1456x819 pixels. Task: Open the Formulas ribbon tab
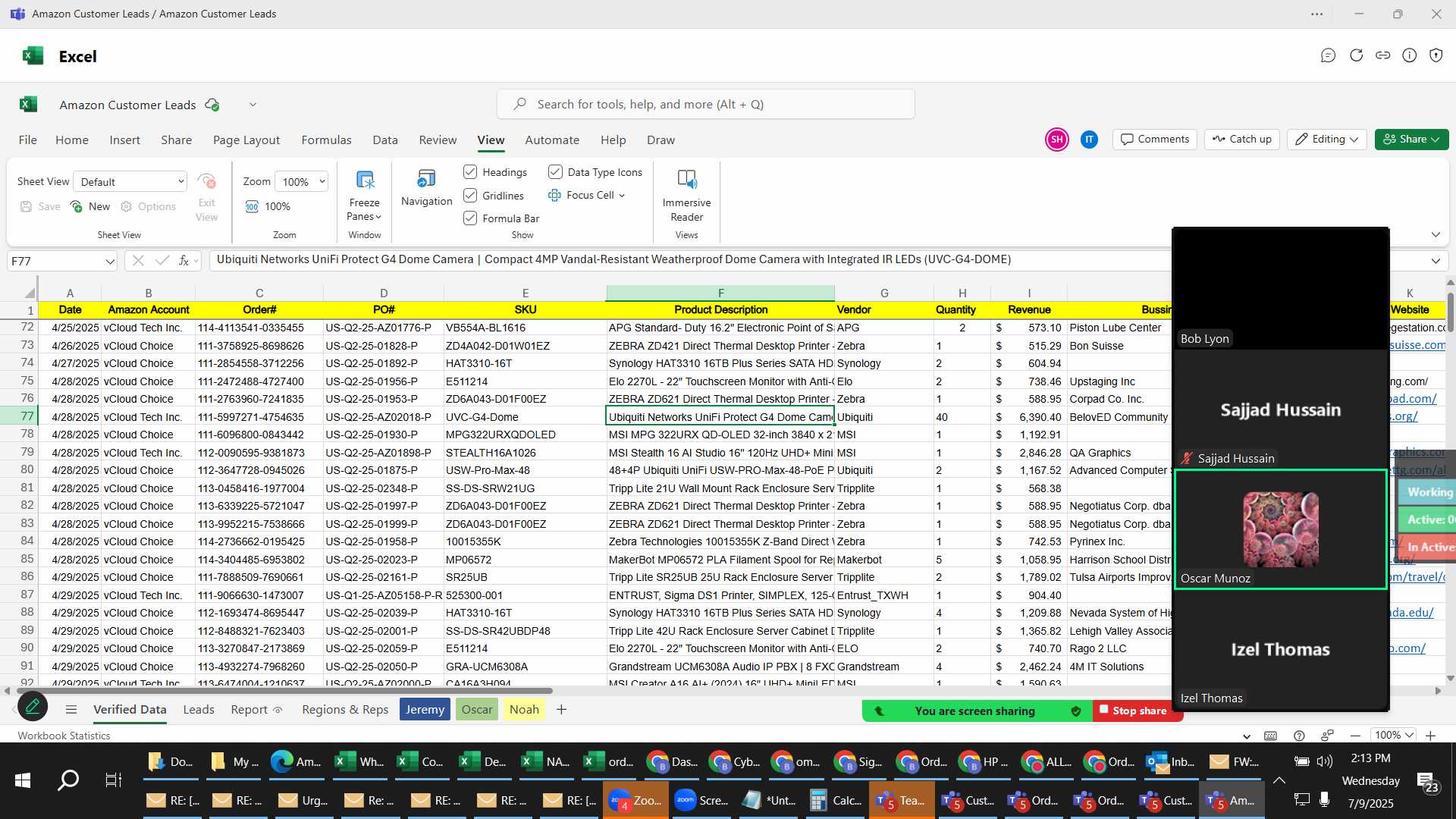point(326,140)
